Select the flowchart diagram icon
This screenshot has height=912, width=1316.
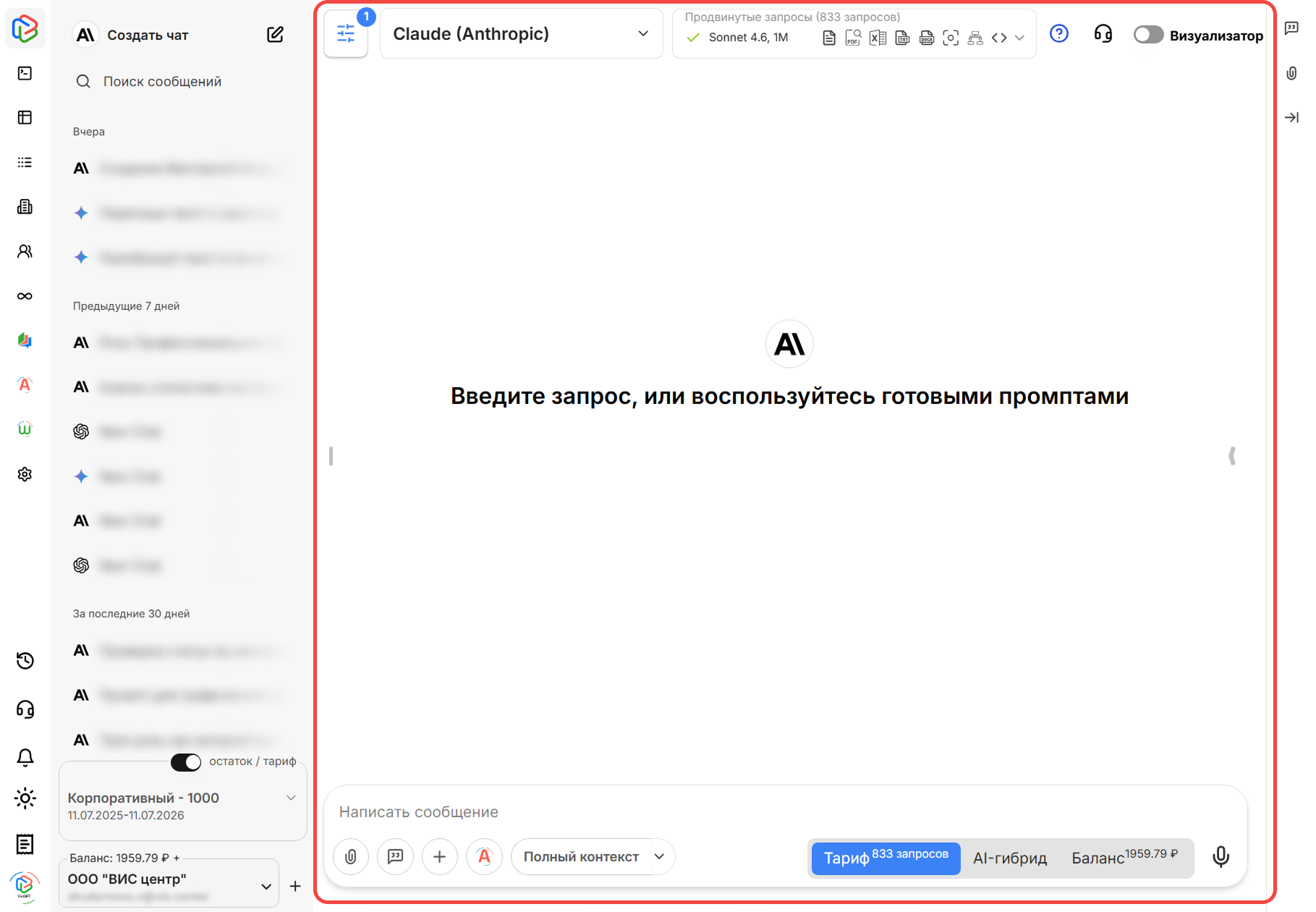(x=975, y=38)
